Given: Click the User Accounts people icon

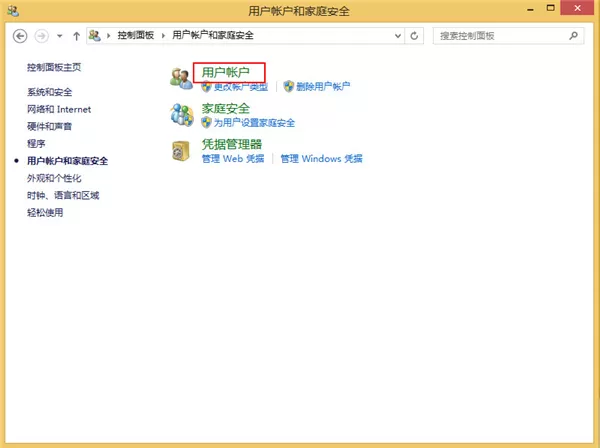Looking at the screenshot, I should (181, 78).
